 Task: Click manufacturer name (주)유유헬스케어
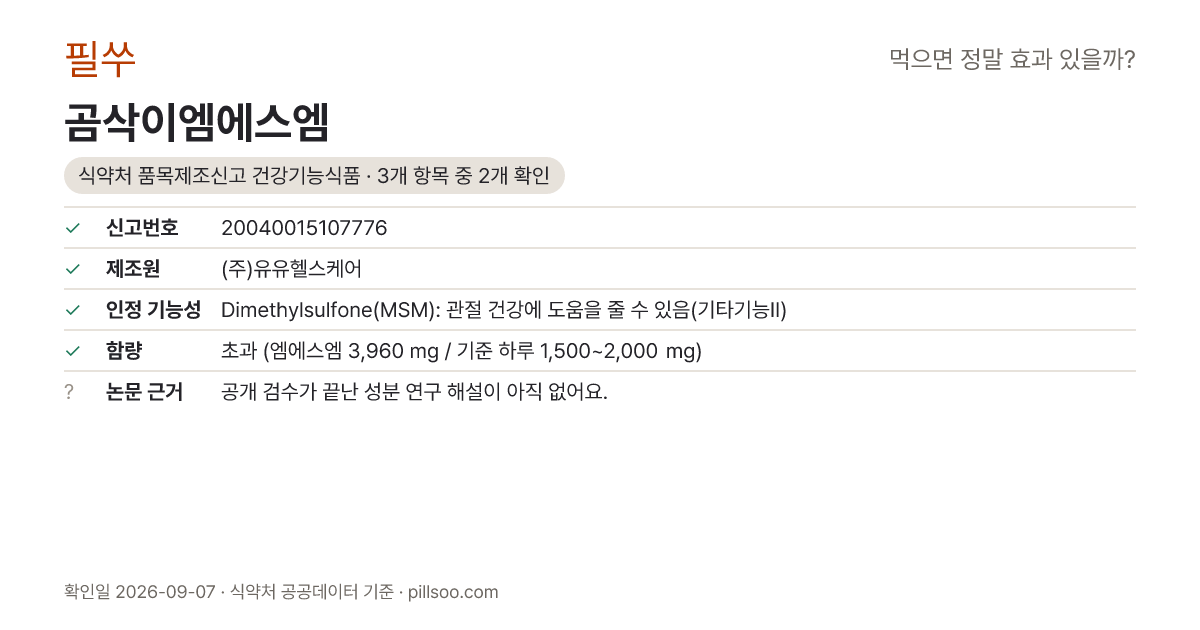click(x=291, y=269)
